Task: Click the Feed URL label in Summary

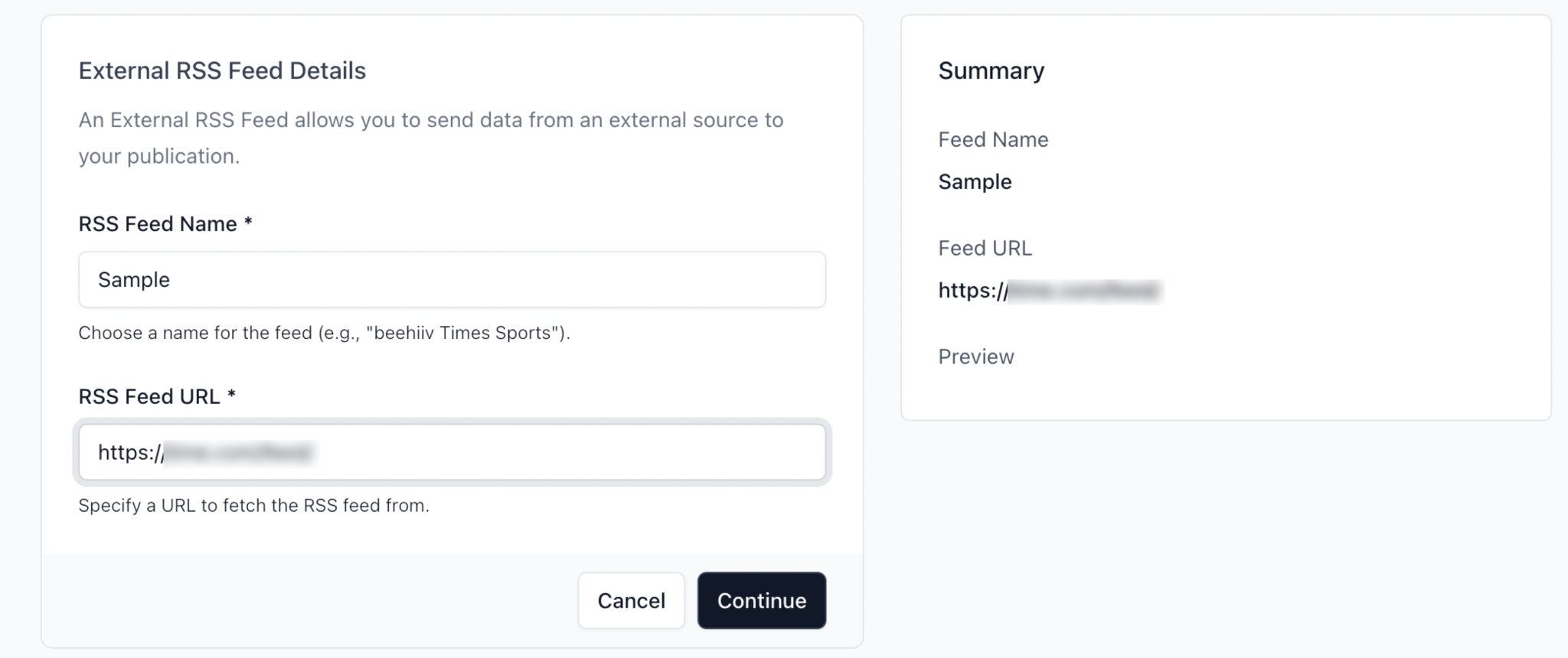Action: [985, 248]
